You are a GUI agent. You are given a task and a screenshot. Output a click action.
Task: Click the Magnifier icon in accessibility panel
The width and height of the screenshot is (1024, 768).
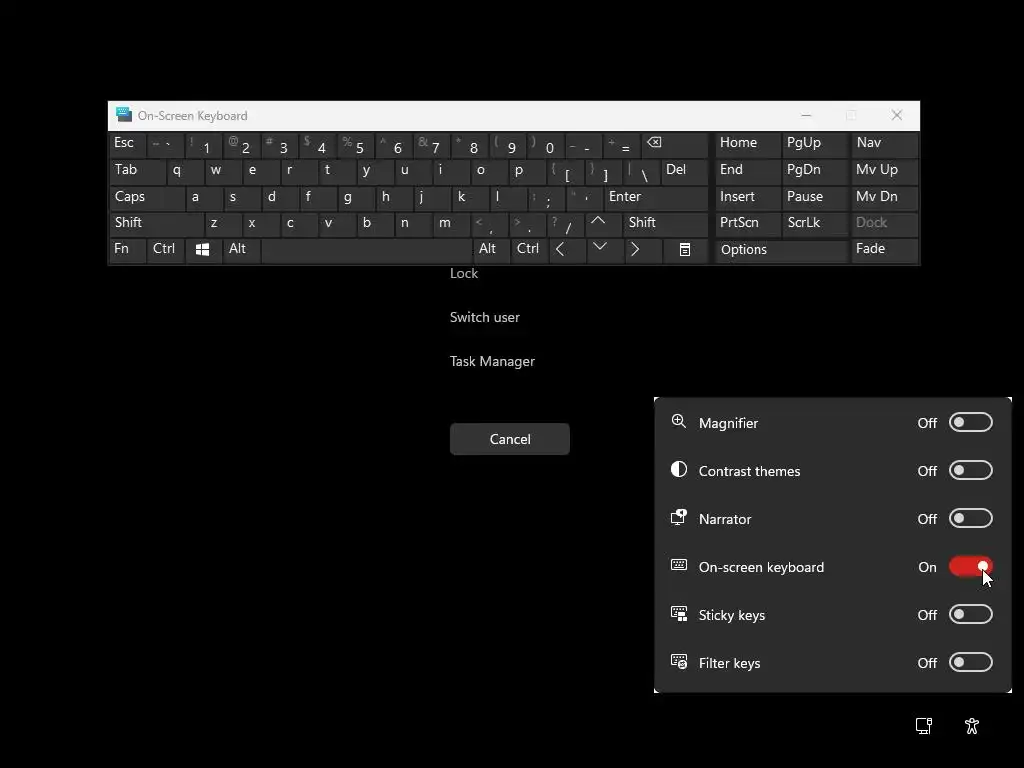point(679,422)
